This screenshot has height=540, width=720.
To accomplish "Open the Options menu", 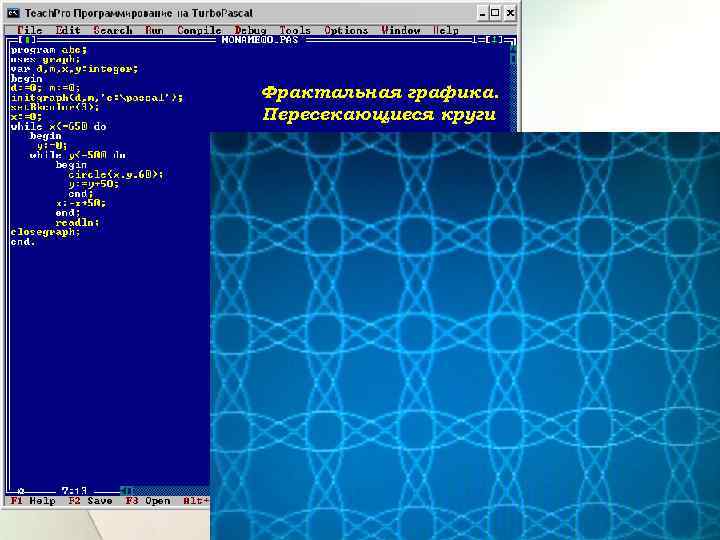I will tap(346, 30).
